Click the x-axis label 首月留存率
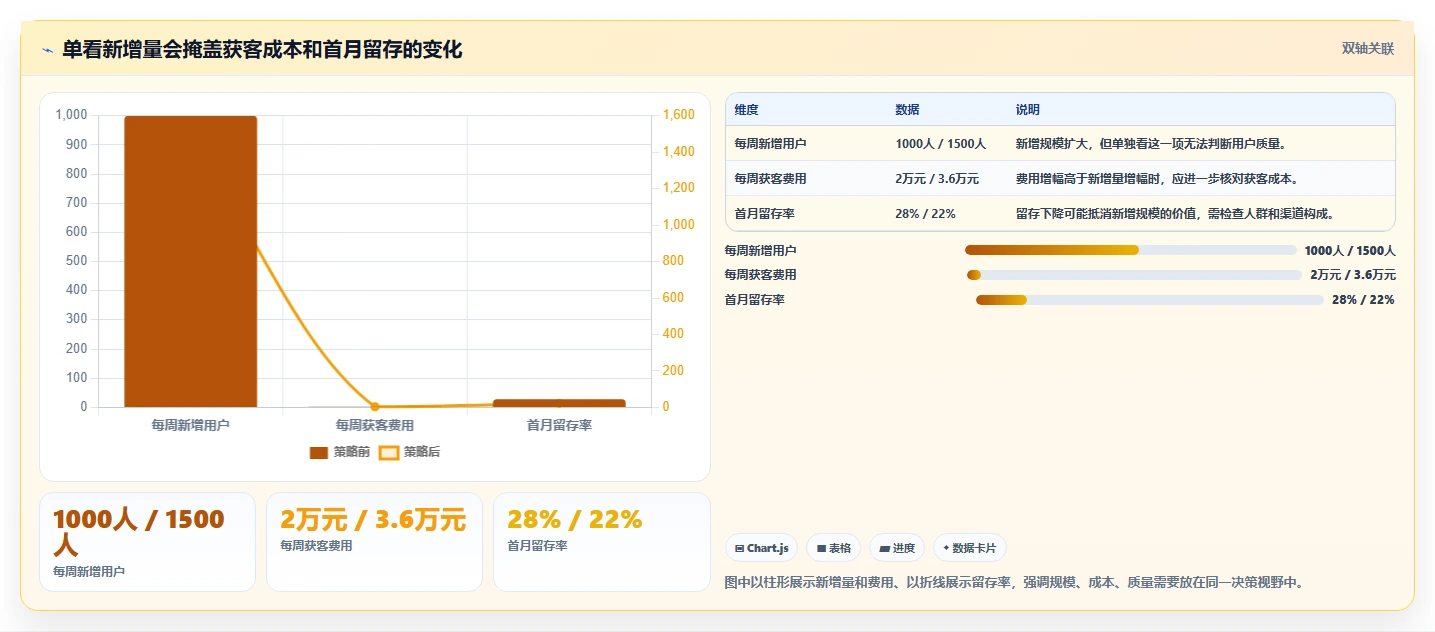This screenshot has height=632, width=1435. (x=559, y=425)
